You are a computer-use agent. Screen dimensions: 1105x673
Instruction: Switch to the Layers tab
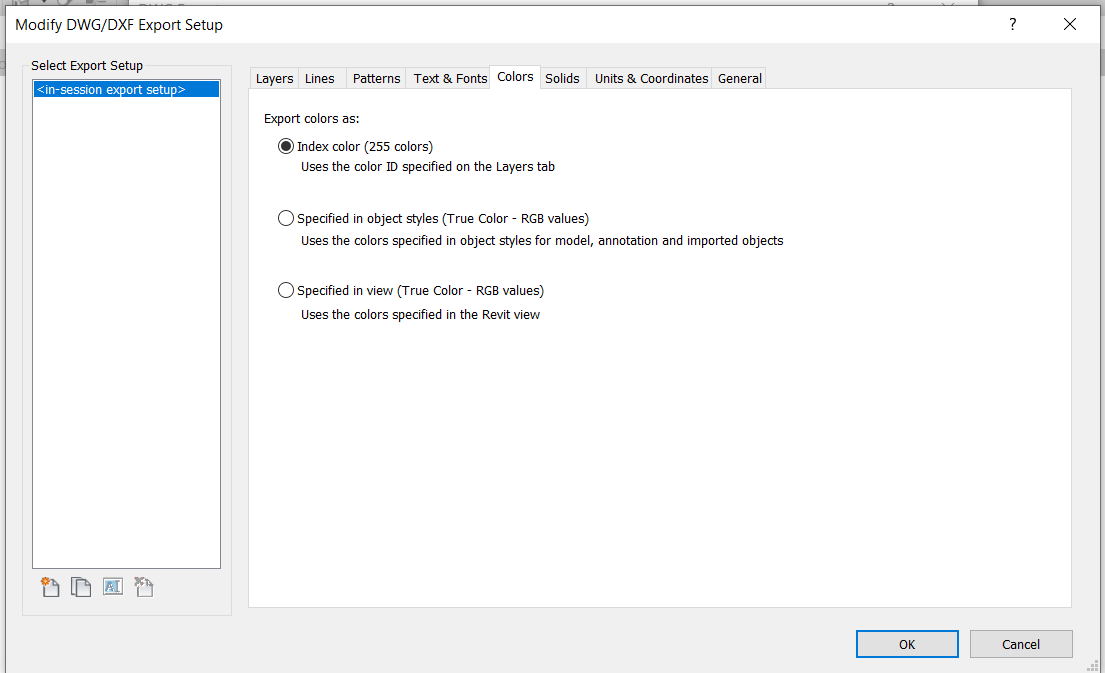[x=274, y=78]
